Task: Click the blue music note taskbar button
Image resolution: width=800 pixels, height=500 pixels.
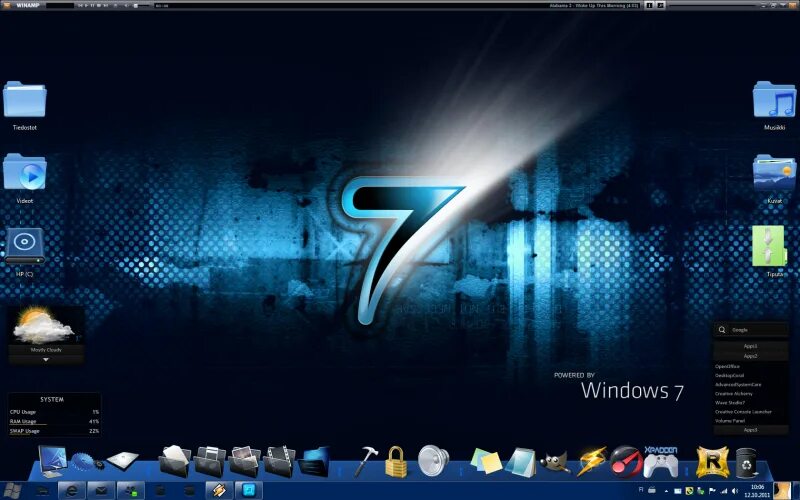Action: [248, 491]
